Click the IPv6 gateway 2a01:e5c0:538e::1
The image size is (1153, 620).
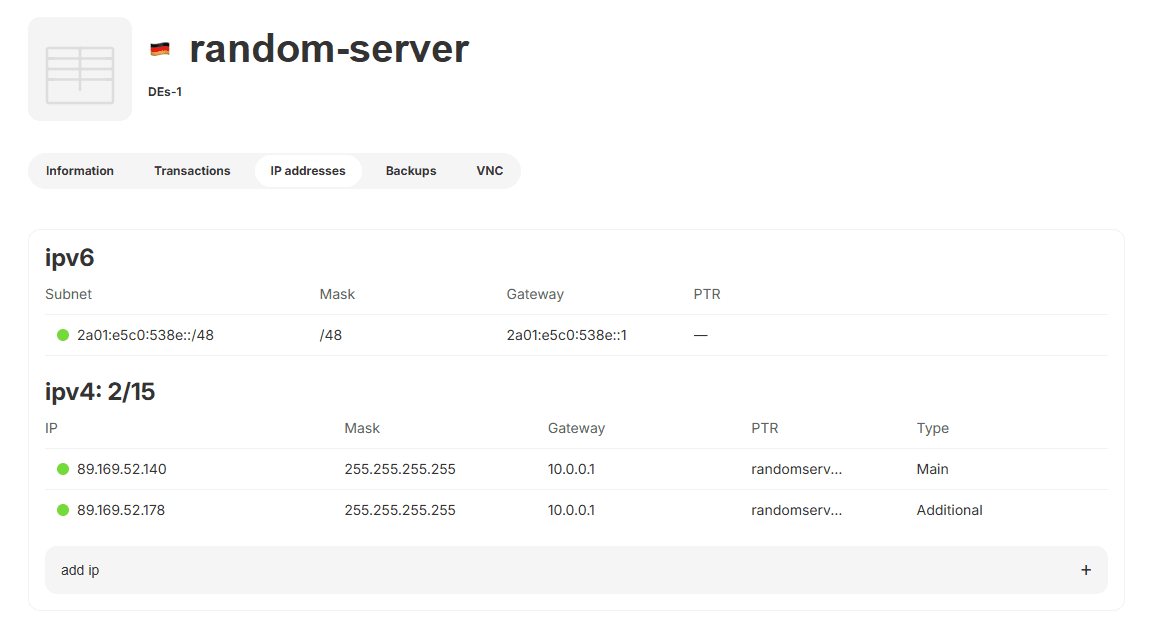[566, 335]
